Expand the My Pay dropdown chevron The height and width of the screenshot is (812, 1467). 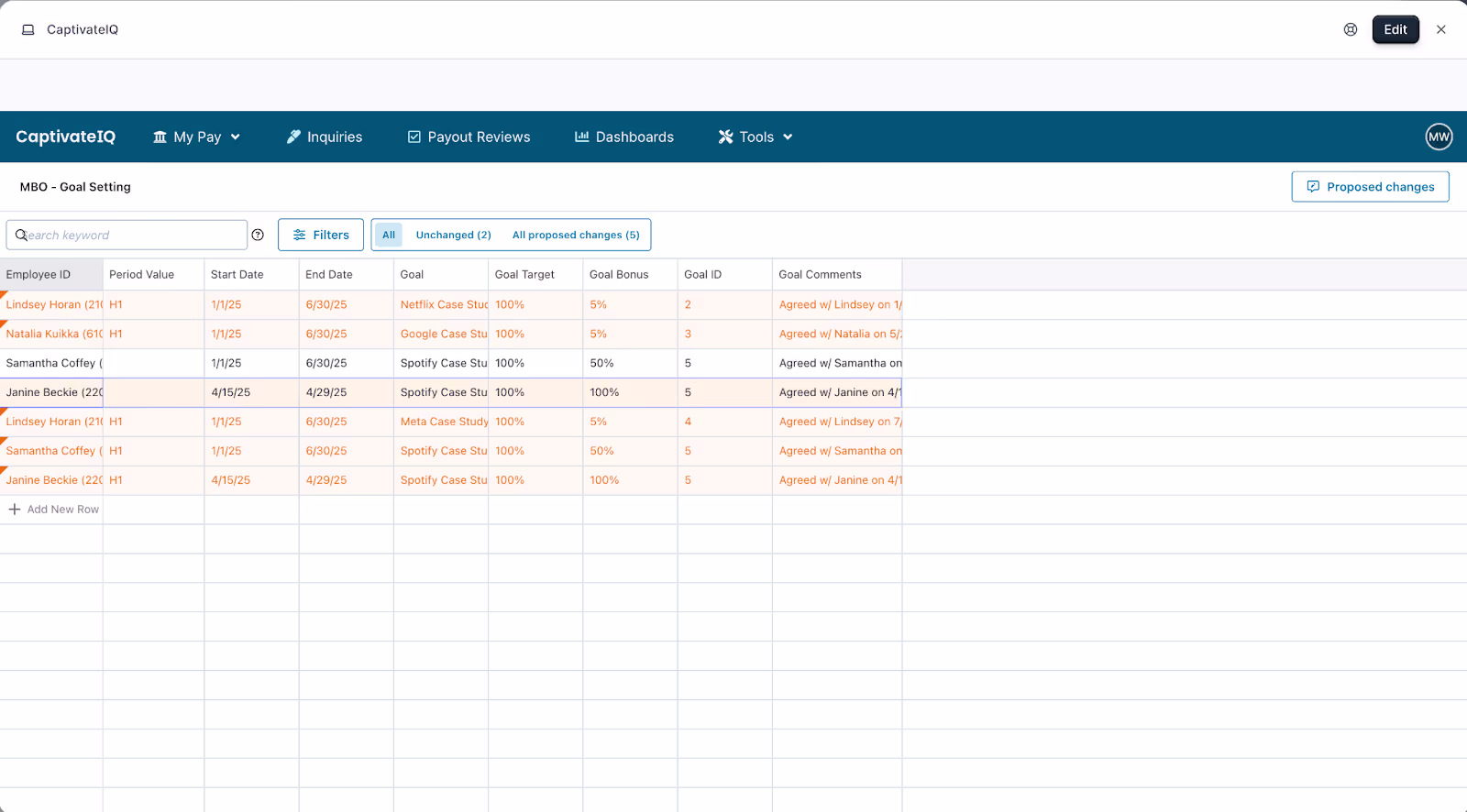[x=236, y=137]
